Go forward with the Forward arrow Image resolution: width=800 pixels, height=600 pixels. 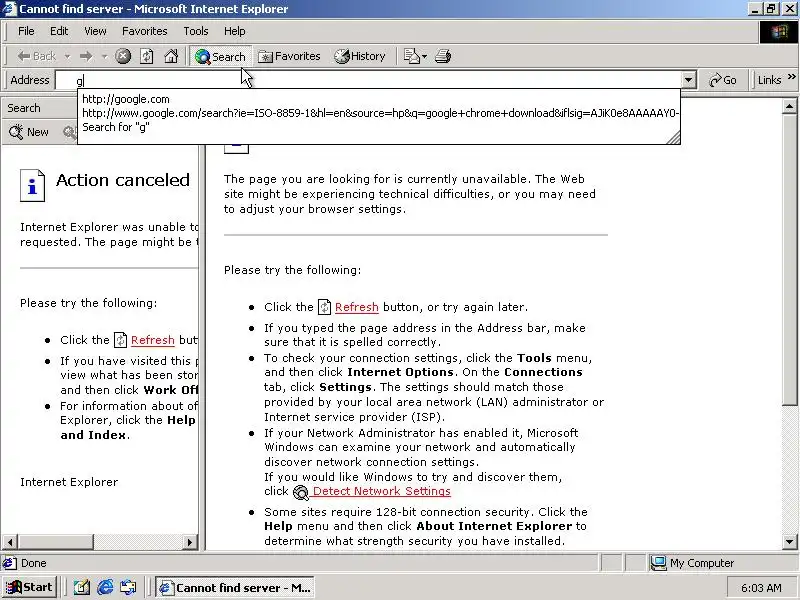(x=86, y=56)
